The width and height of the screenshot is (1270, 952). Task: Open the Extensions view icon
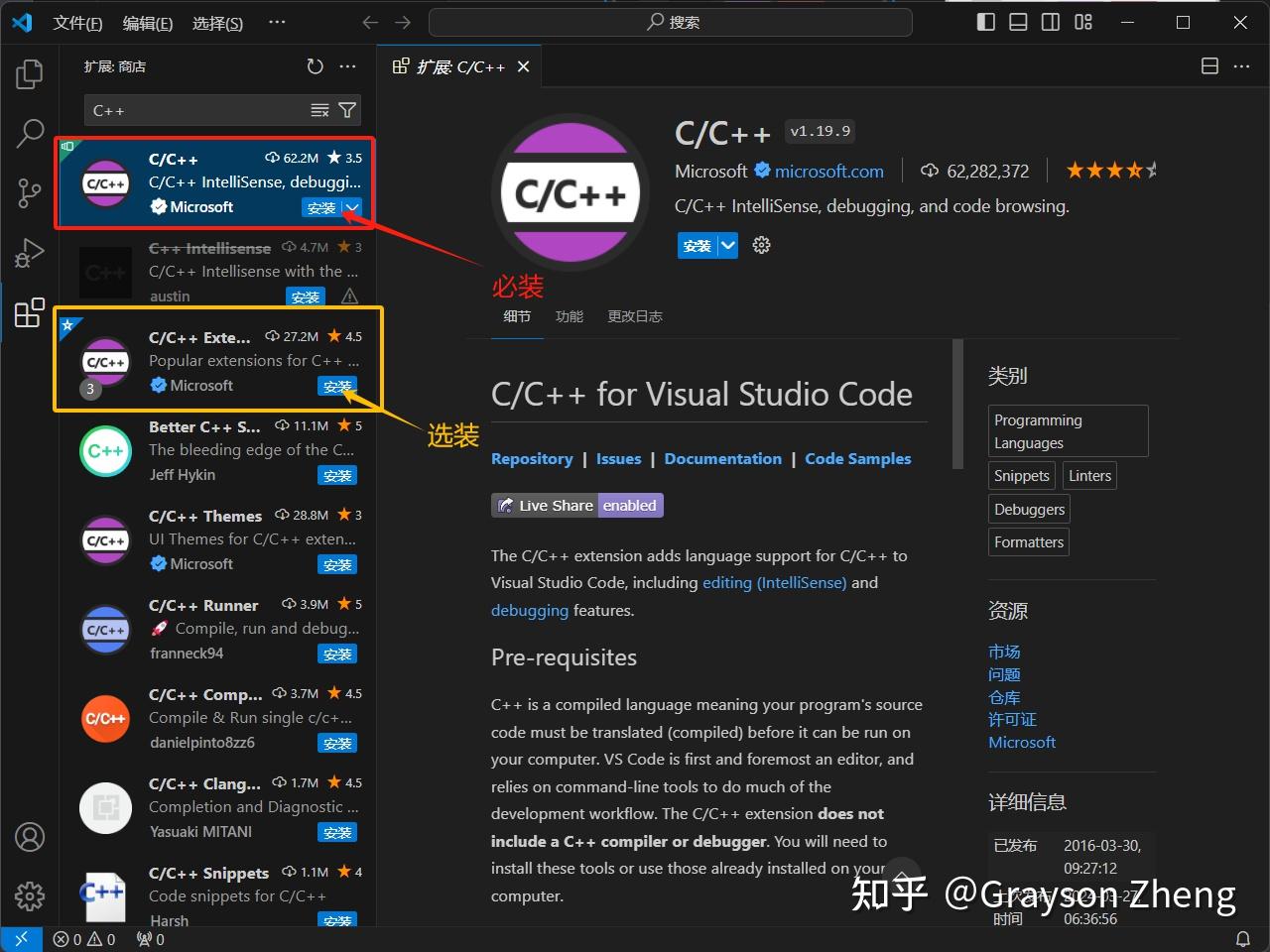point(30,312)
